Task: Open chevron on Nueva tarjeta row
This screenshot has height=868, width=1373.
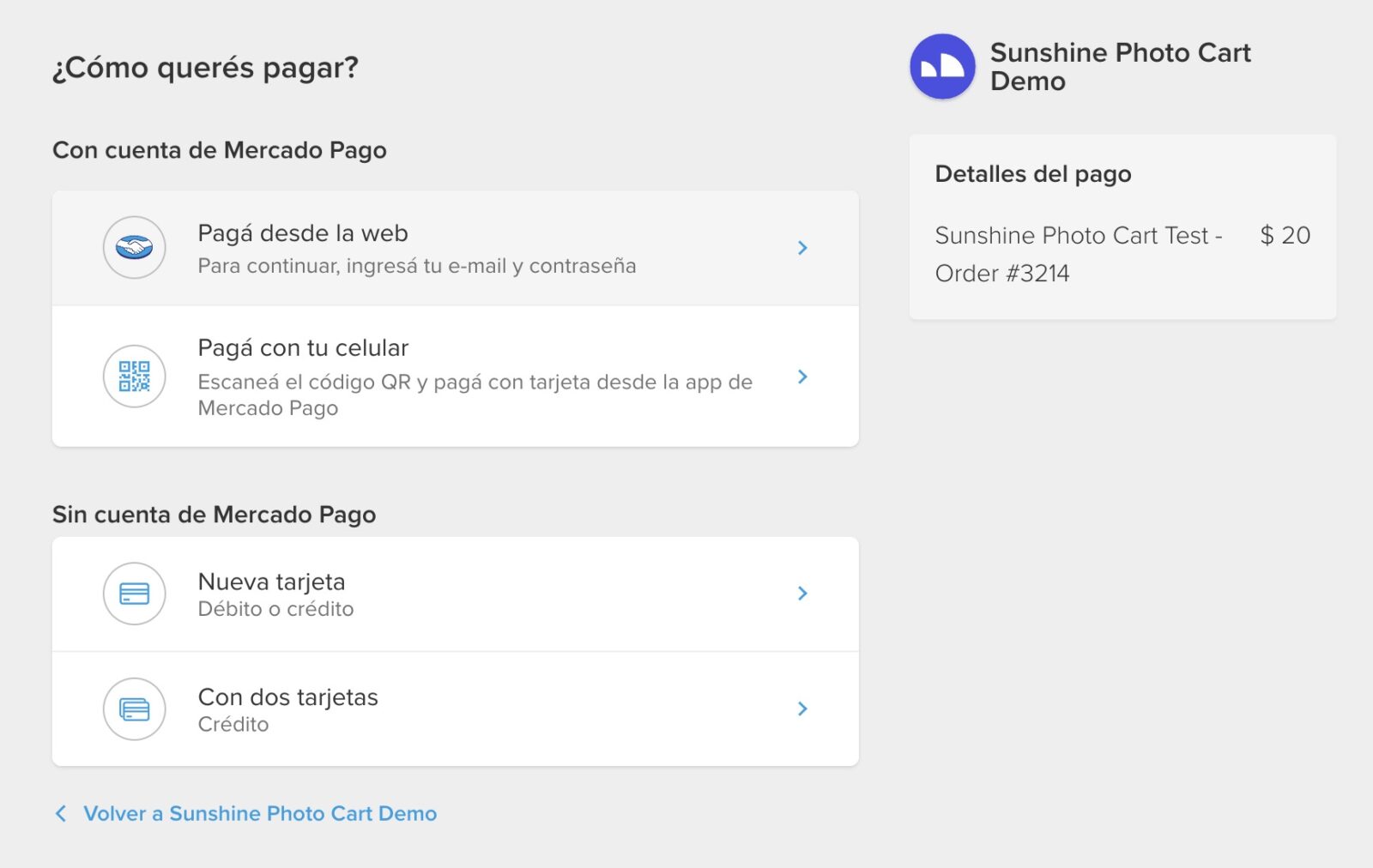Action: tap(802, 594)
